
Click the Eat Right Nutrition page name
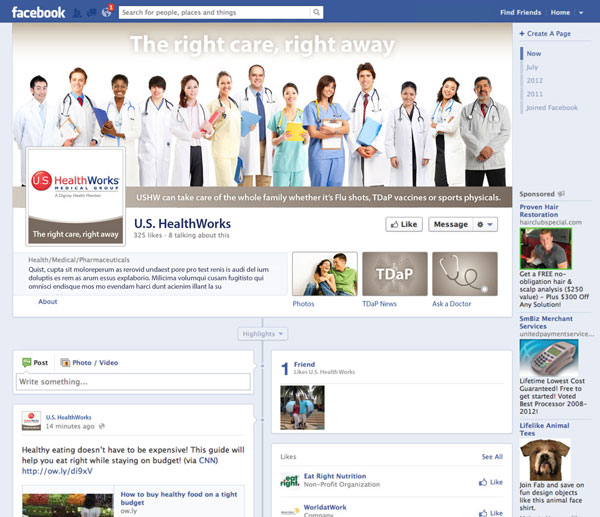(335, 476)
